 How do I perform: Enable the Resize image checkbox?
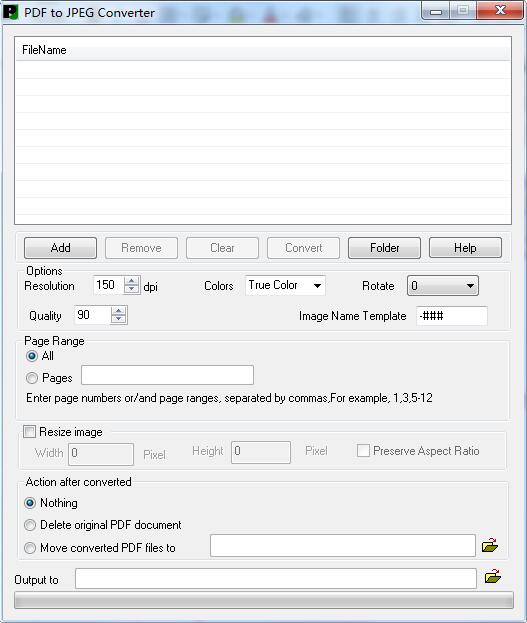pos(29,431)
